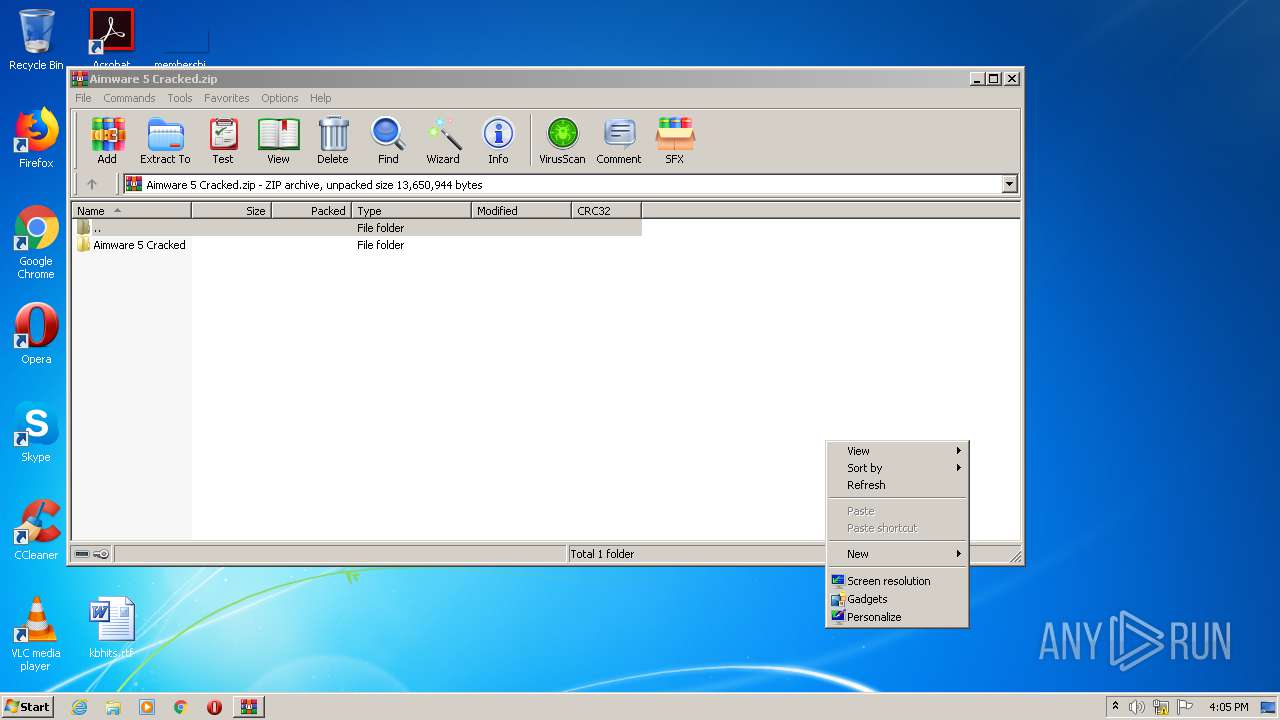1280x720 pixels.
Task: Show hidden tray icons arrow
Action: (1115, 707)
